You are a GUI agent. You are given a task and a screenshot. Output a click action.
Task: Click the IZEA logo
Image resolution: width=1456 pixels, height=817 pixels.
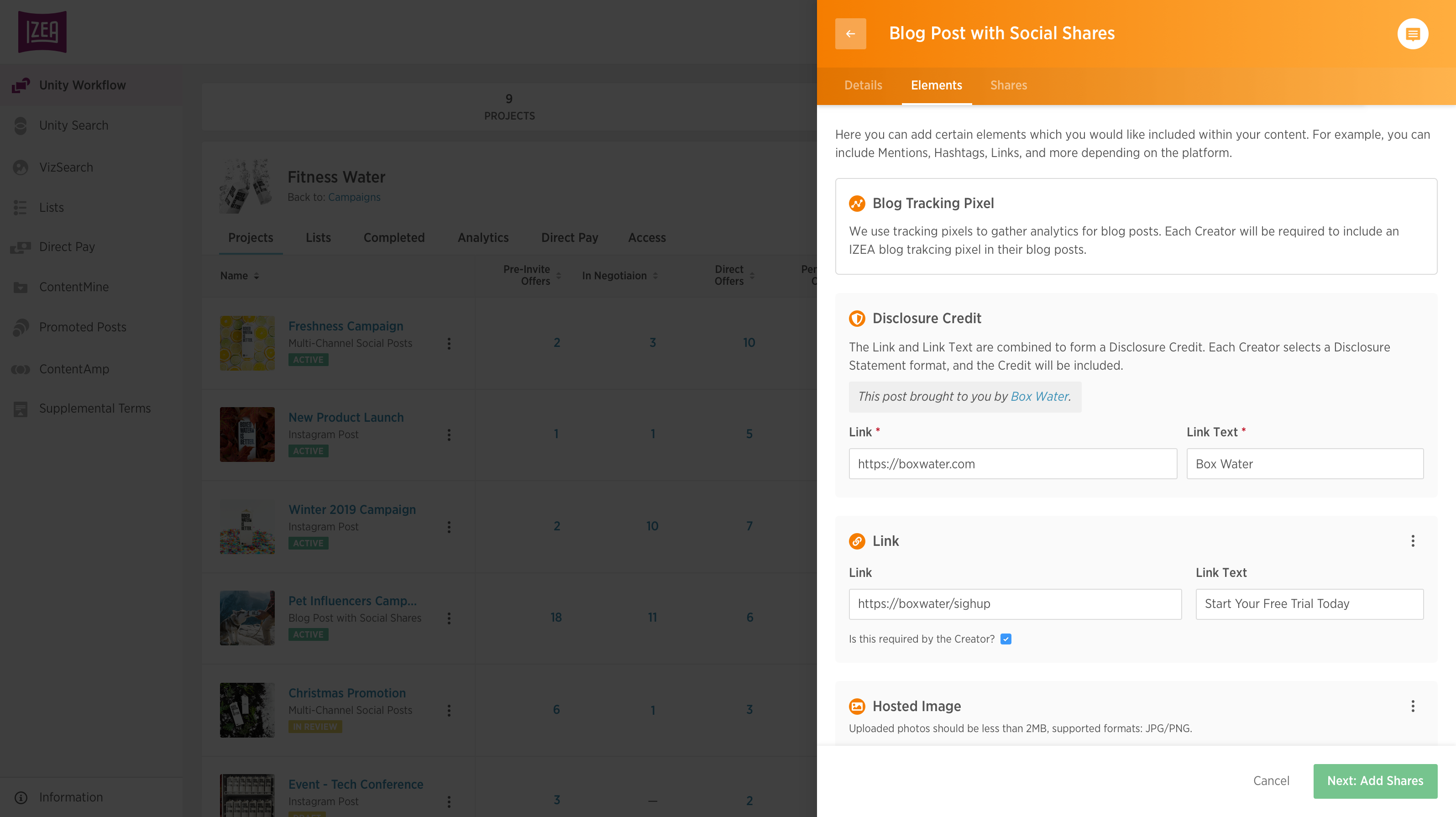click(x=42, y=32)
